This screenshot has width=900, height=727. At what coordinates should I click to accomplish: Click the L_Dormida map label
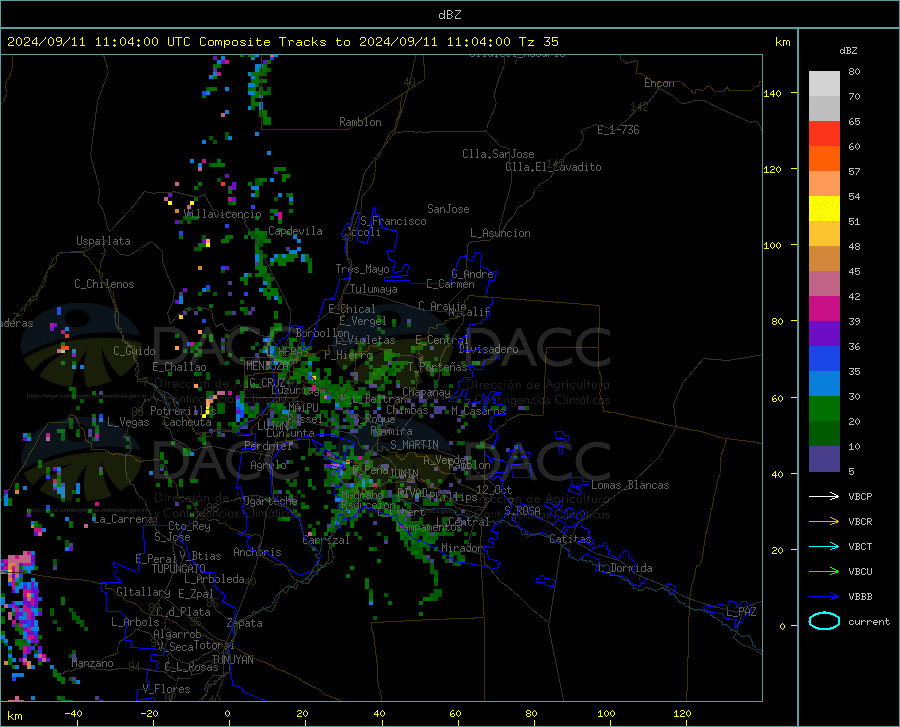pos(624,568)
